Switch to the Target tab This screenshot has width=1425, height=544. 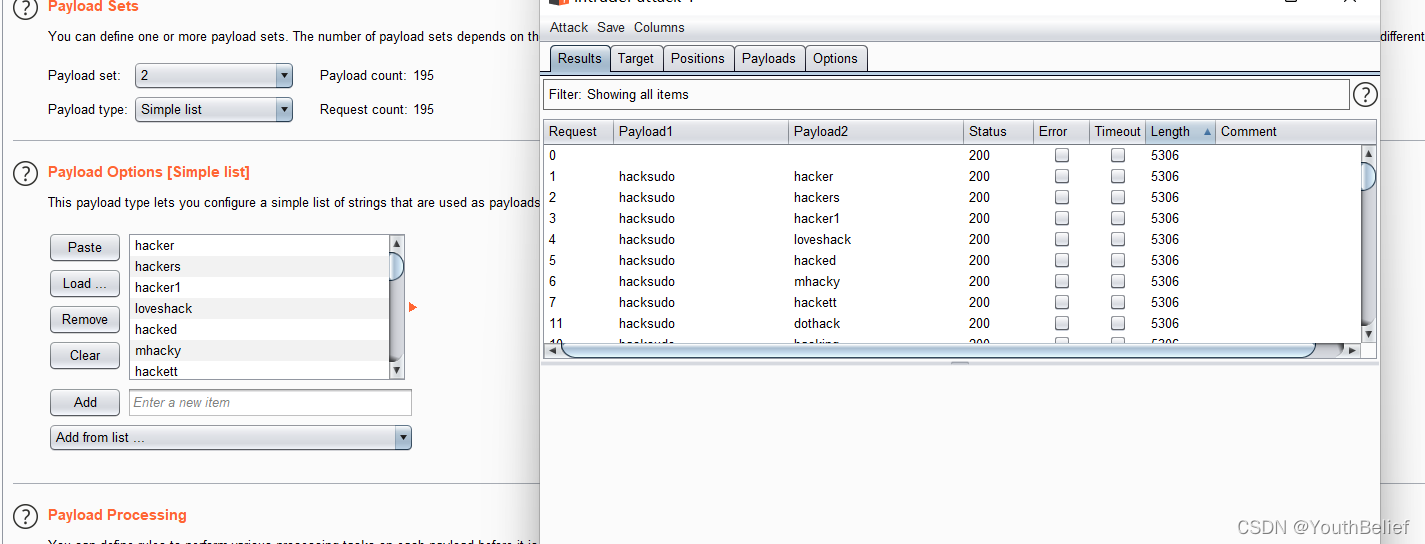coord(636,59)
